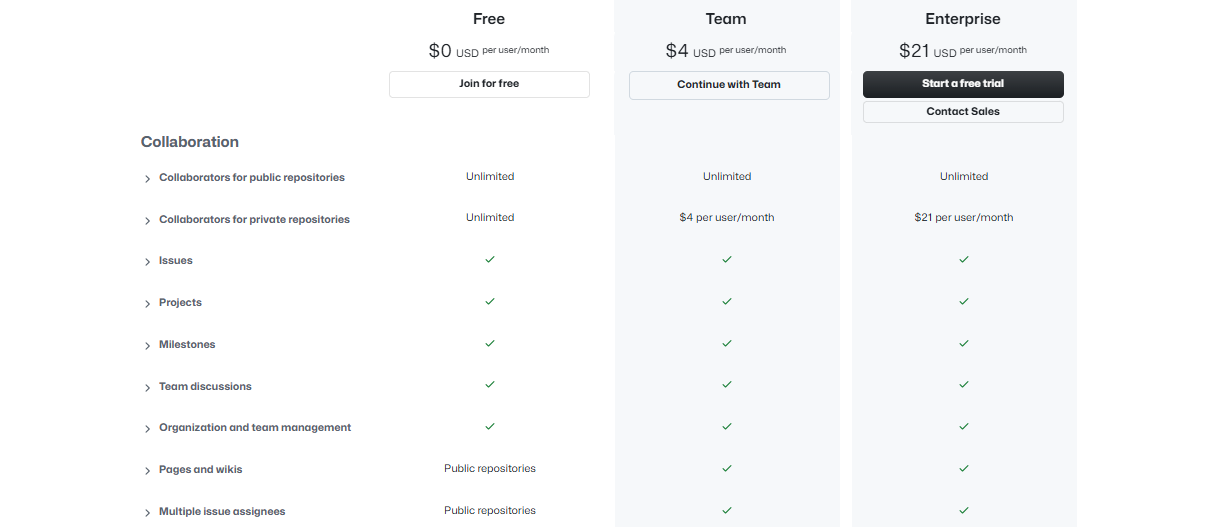
Task: Click the Contact Sales button
Action: [963, 112]
